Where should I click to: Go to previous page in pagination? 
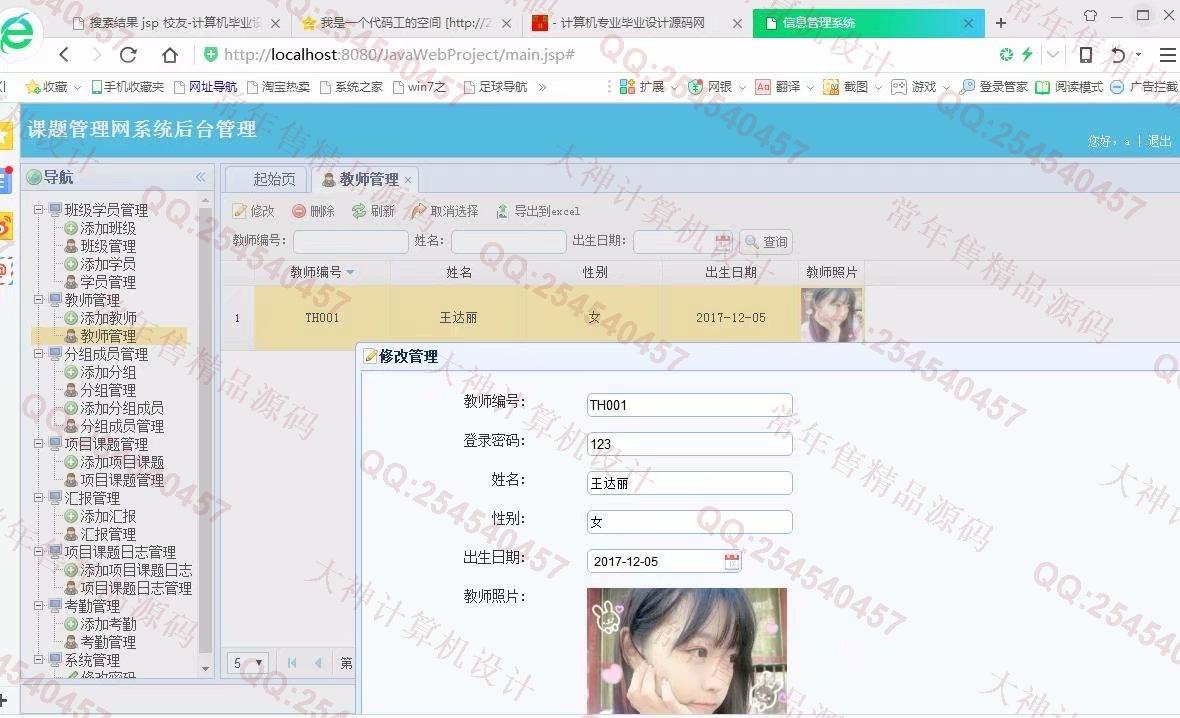click(318, 663)
